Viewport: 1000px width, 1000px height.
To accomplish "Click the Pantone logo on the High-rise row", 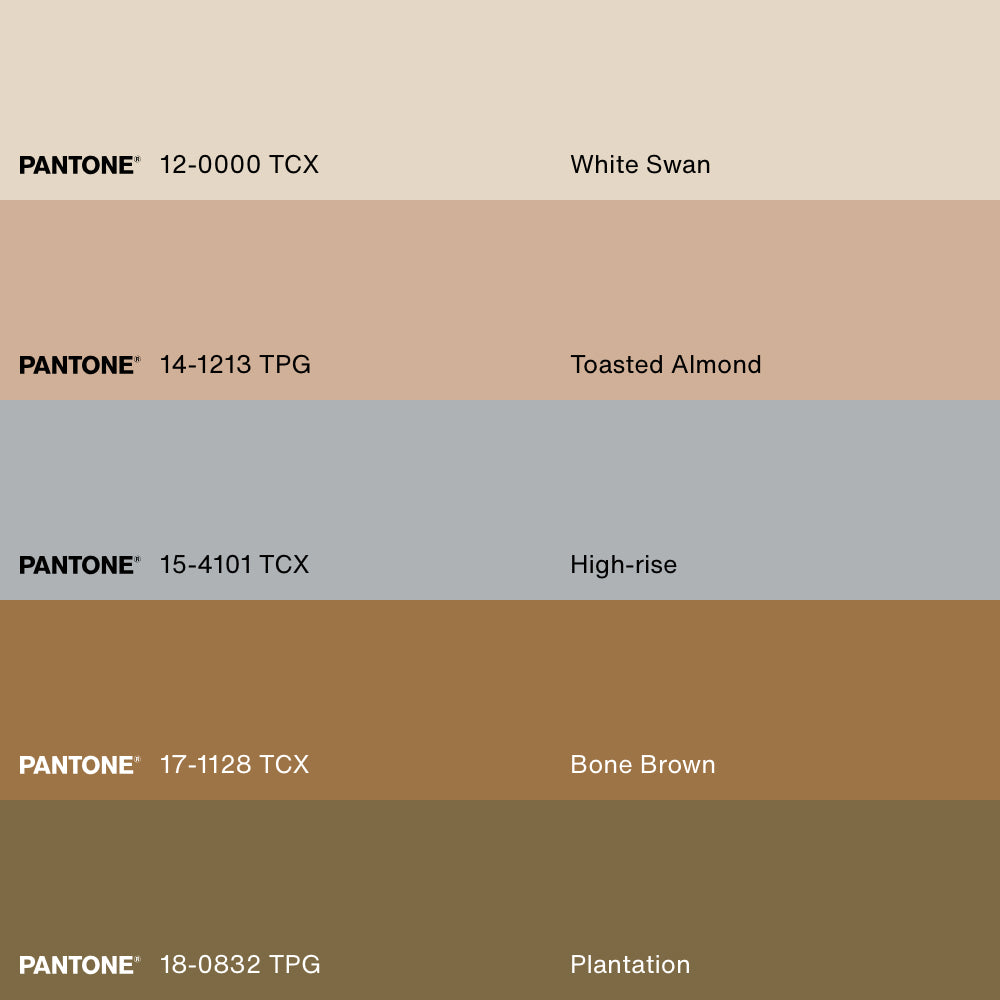I will pyautogui.click(x=79, y=565).
